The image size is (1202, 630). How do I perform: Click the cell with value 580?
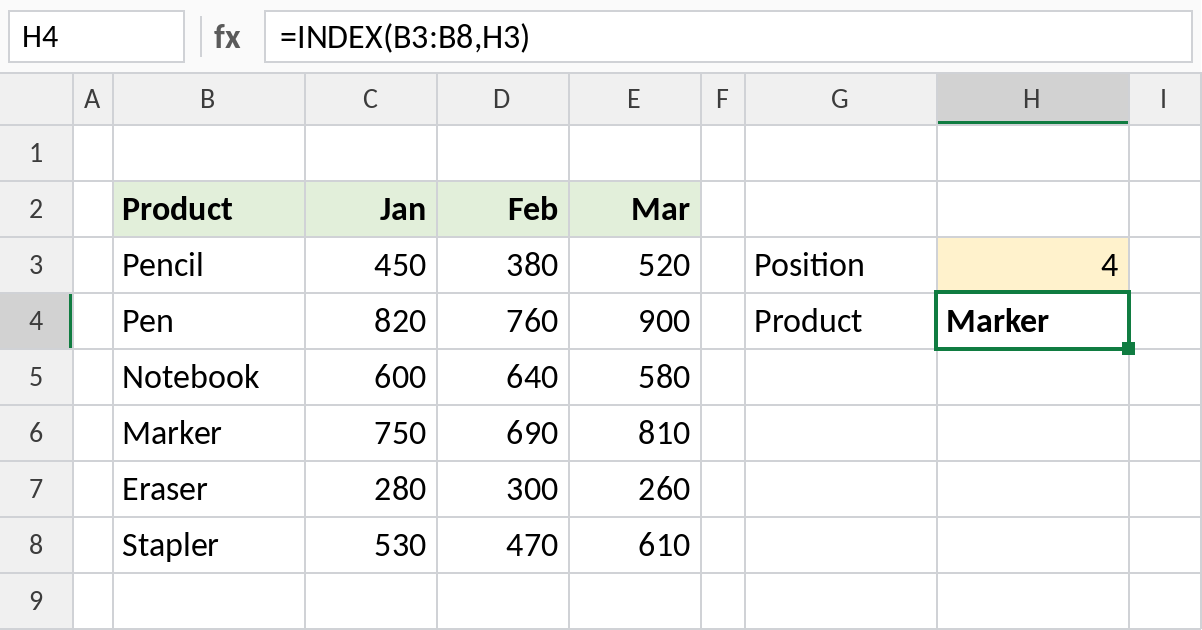point(635,377)
